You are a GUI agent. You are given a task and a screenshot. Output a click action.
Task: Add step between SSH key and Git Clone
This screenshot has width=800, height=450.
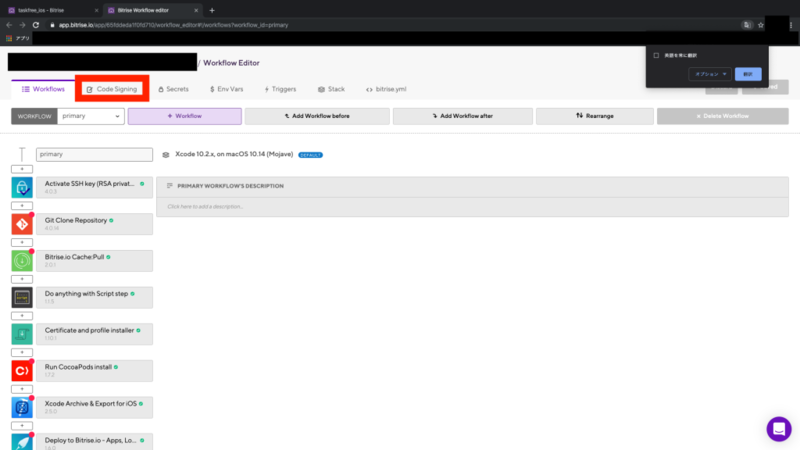pyautogui.click(x=22, y=206)
